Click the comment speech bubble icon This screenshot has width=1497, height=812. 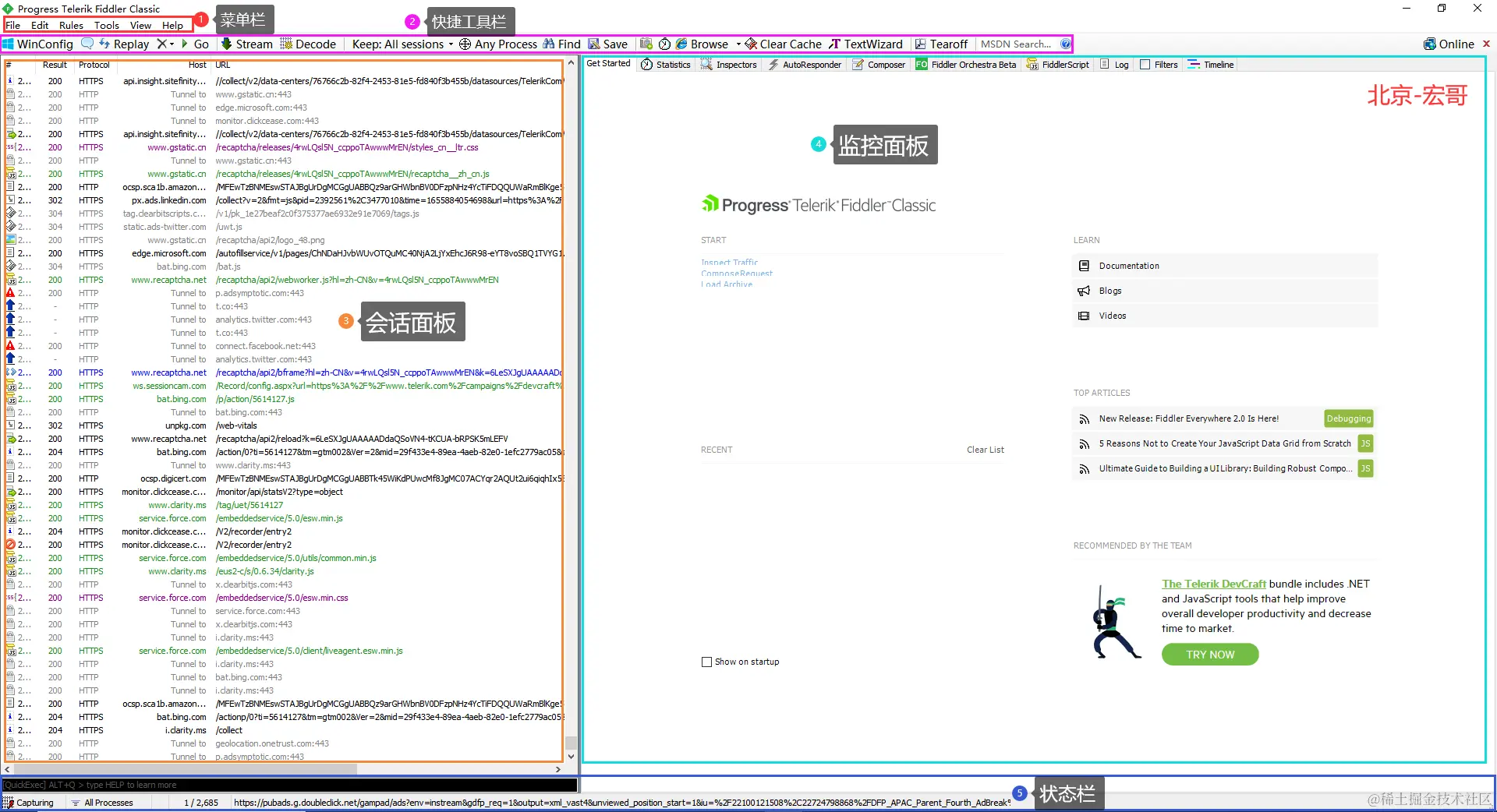click(x=87, y=44)
